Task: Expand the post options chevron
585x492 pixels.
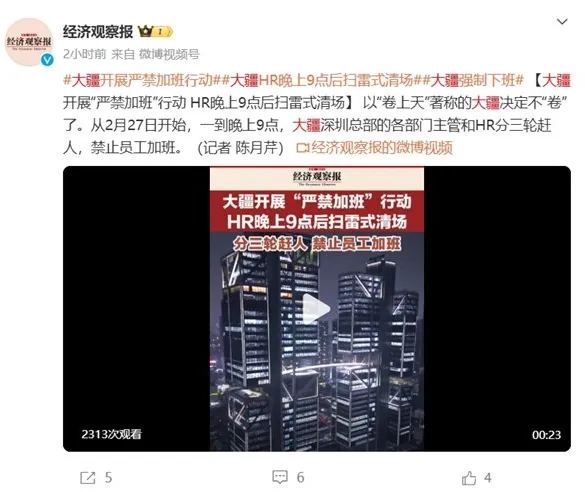Action: coord(562,22)
